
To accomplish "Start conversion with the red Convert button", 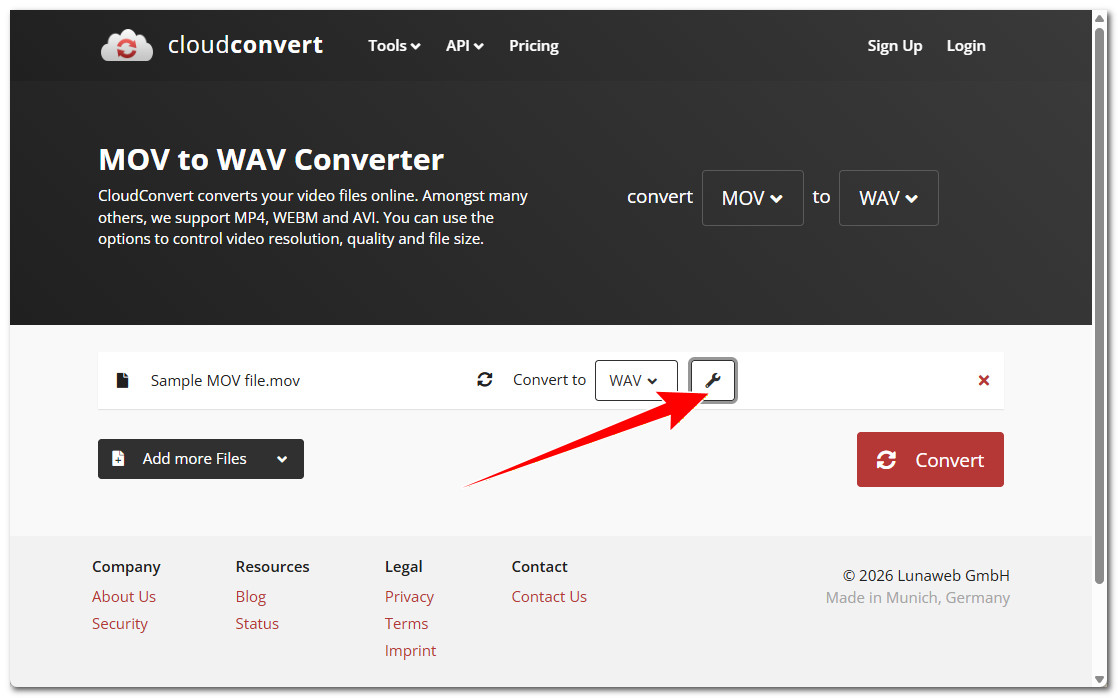I will 929,460.
